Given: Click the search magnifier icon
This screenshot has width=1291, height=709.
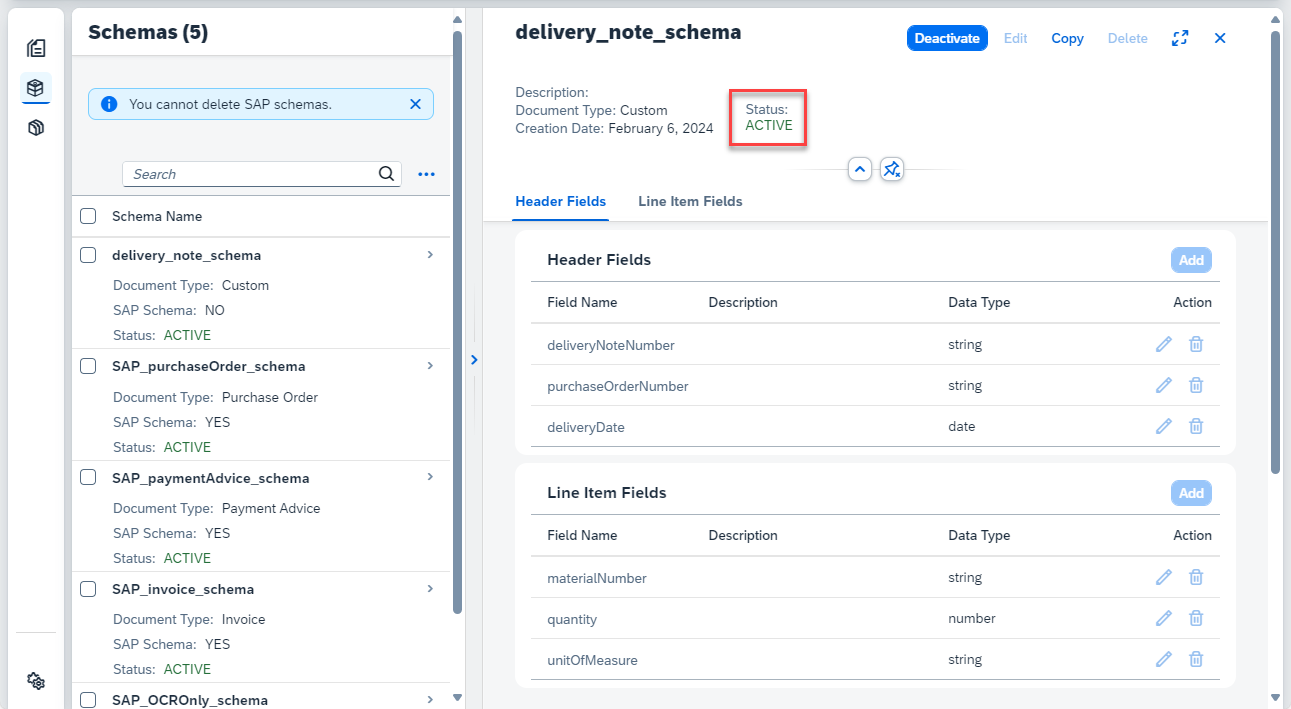Looking at the screenshot, I should [x=387, y=174].
